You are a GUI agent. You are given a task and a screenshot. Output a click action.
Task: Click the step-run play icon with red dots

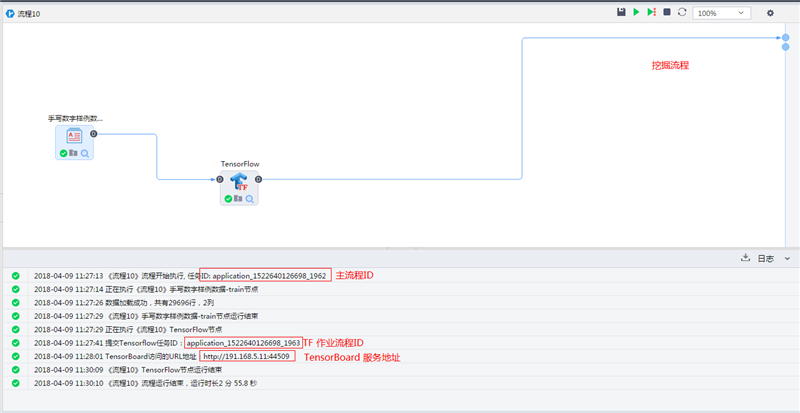652,12
